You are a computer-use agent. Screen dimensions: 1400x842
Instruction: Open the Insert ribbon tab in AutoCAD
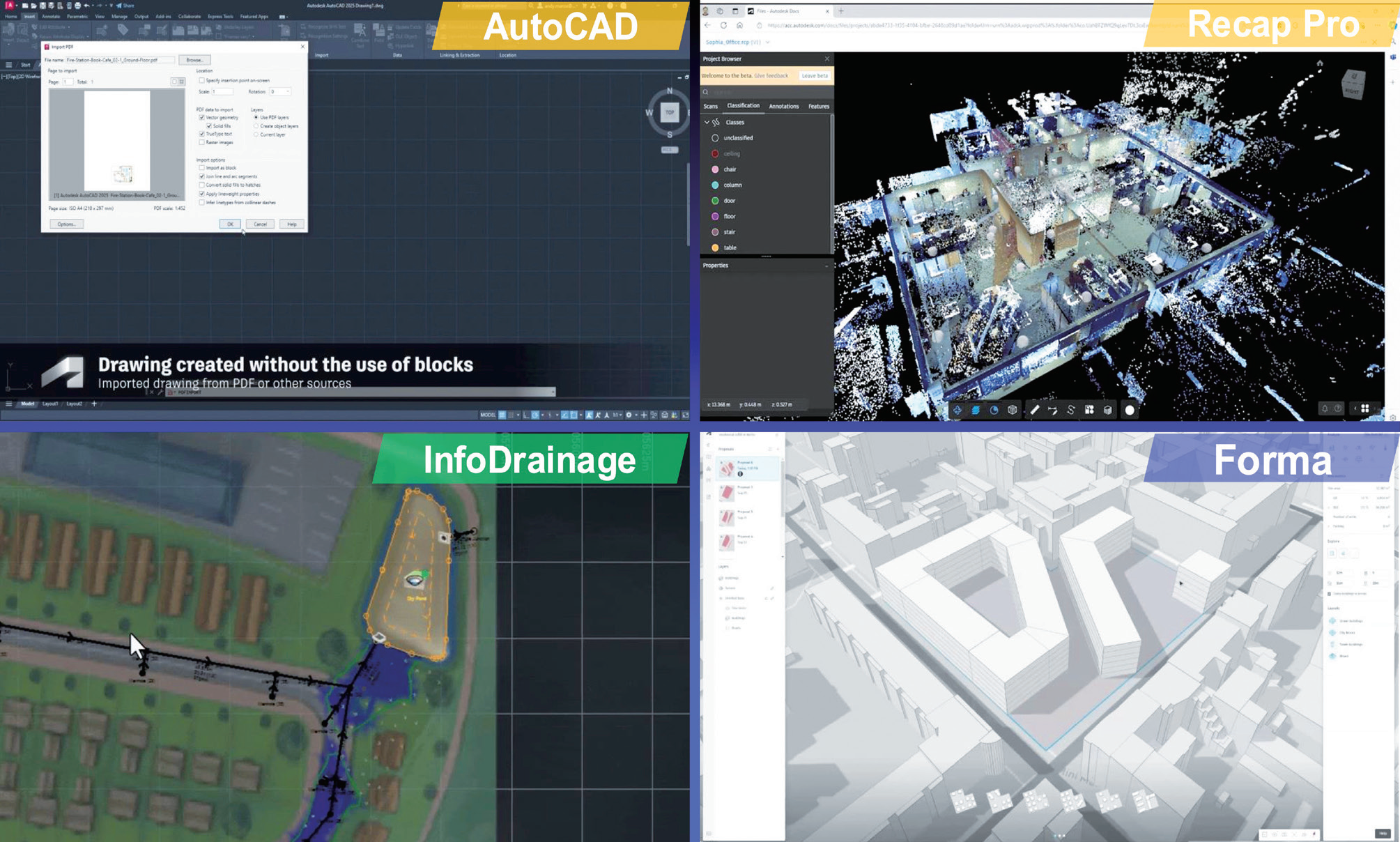click(29, 16)
